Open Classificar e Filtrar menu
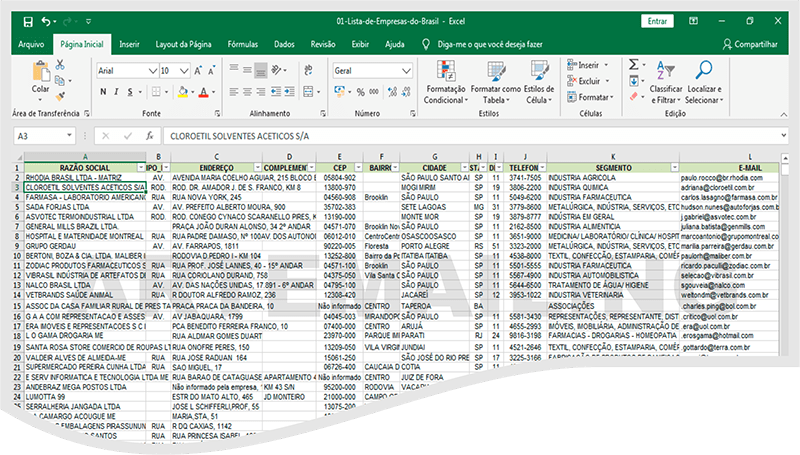The width and height of the screenshot is (800, 455). (666, 82)
